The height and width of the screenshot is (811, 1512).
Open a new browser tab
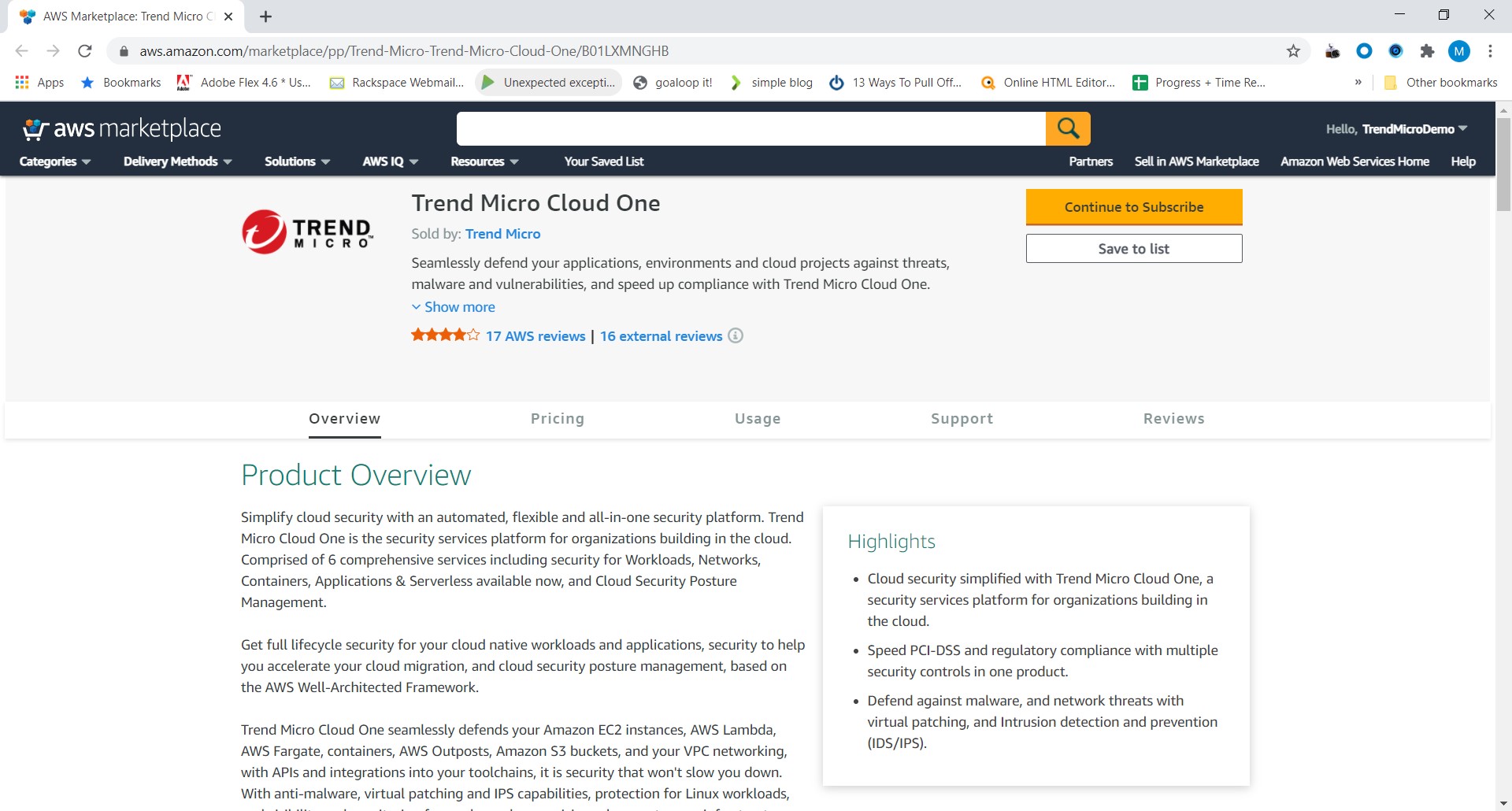[265, 17]
